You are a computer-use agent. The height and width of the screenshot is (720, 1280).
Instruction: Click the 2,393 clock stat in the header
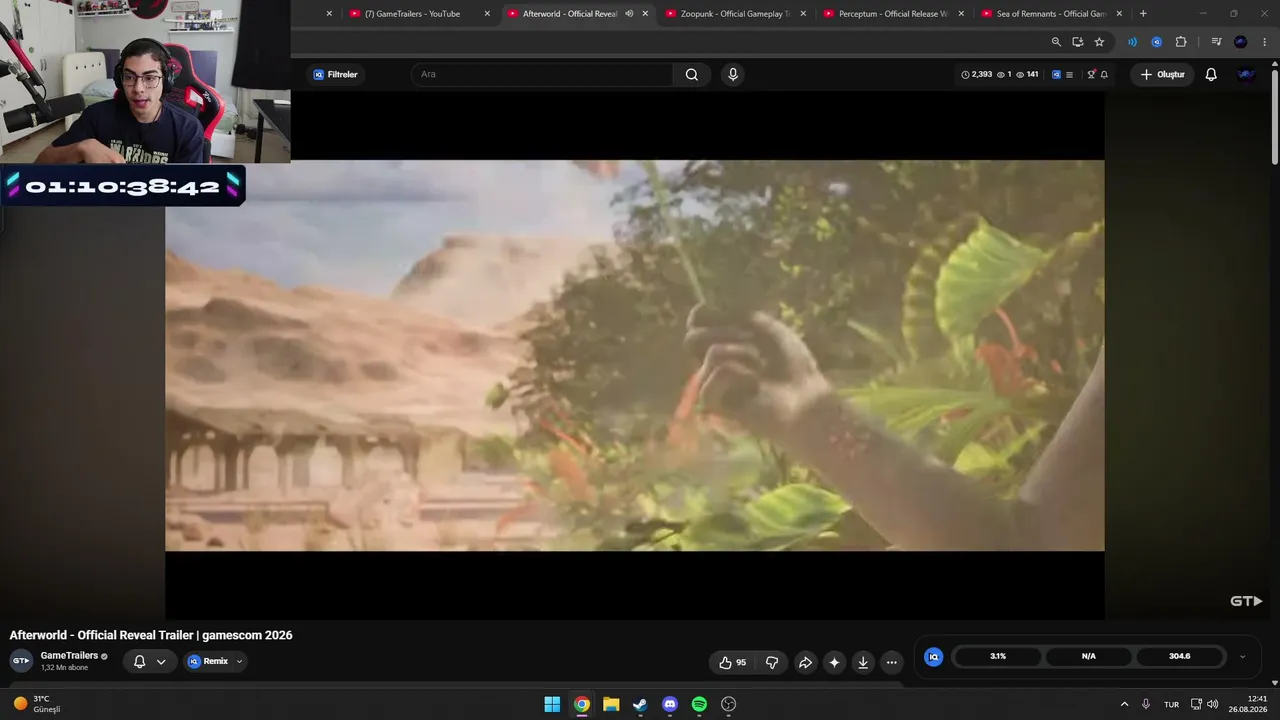(977, 74)
